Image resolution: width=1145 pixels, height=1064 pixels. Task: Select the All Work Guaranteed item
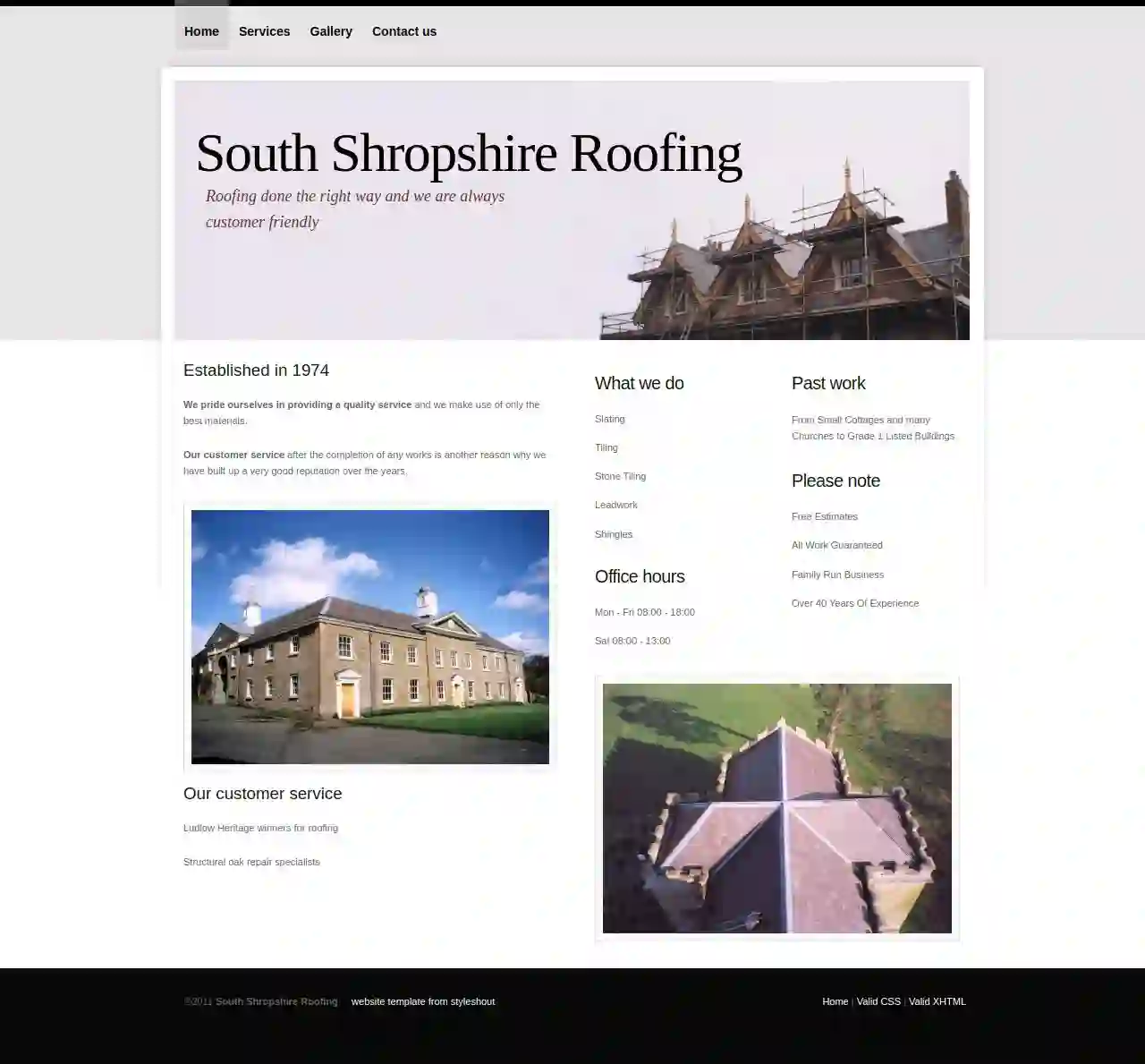click(x=837, y=545)
